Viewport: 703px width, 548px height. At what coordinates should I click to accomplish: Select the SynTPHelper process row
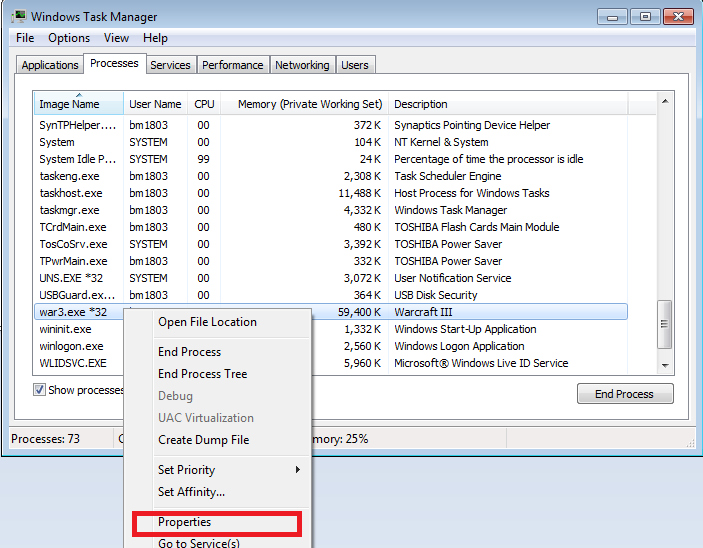click(x=331, y=125)
